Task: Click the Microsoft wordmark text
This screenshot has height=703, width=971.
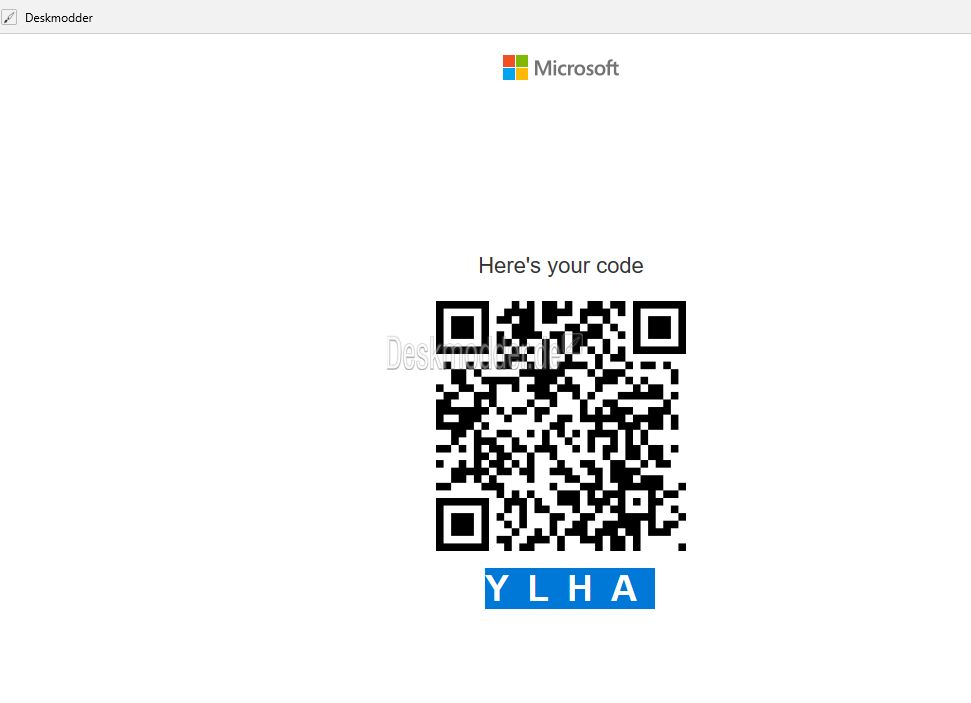Action: [576, 68]
